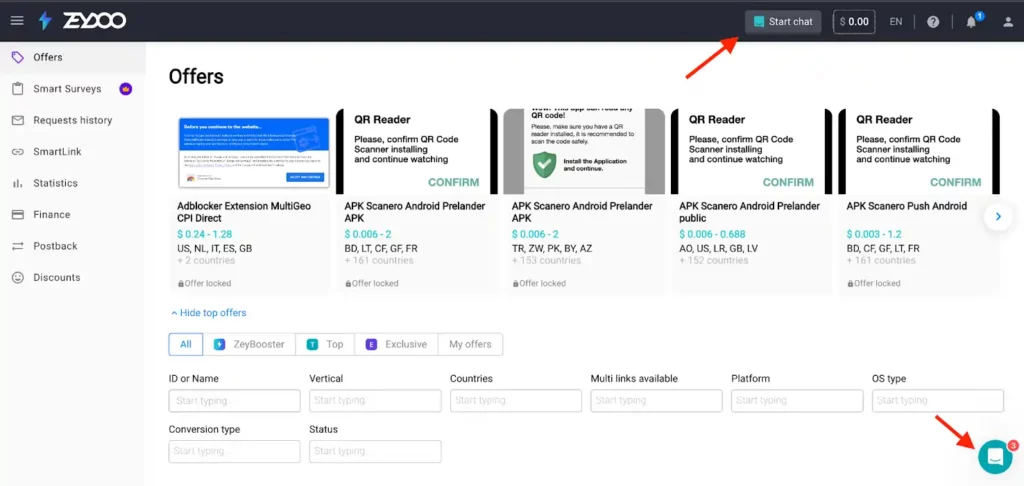Click the ZeyBooster lightning tab icon

220,344
